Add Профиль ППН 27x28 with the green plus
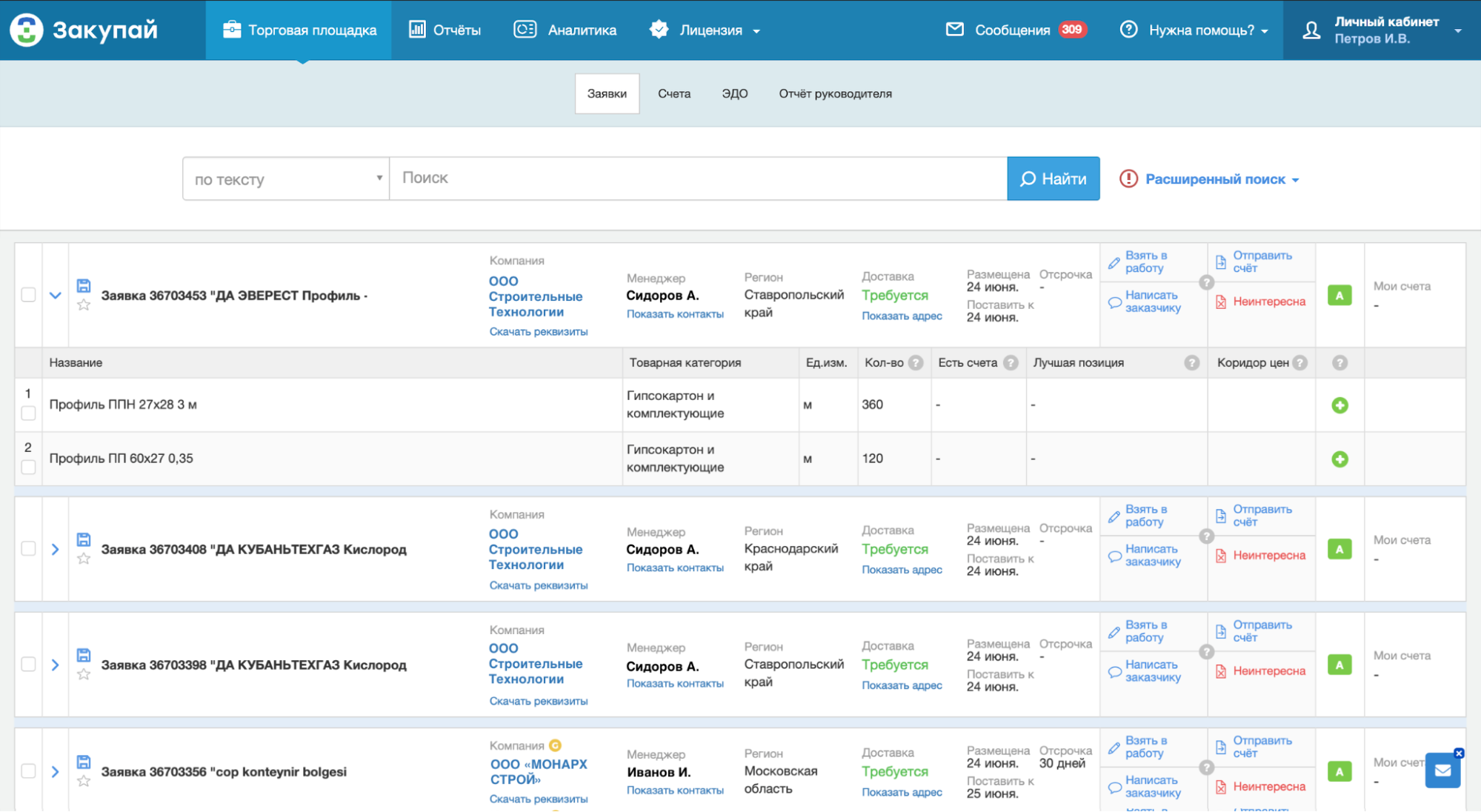 (1339, 405)
